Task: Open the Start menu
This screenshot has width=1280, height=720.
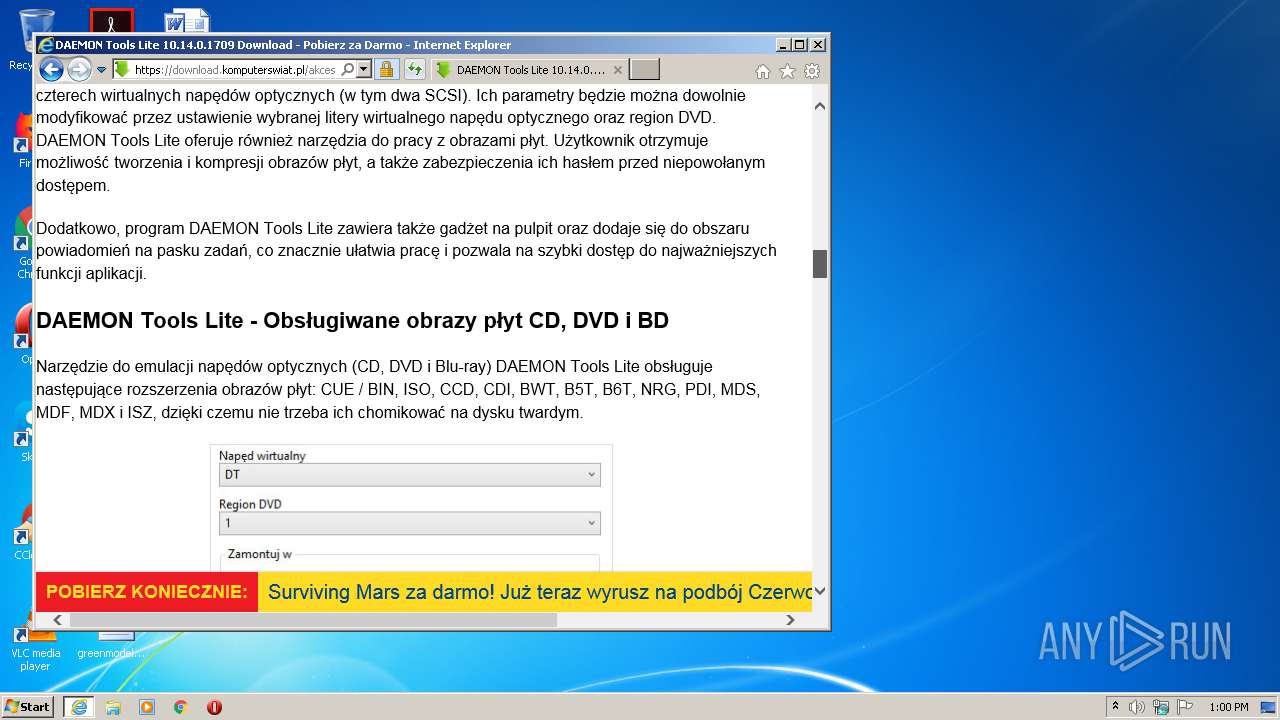Action: coord(27,707)
